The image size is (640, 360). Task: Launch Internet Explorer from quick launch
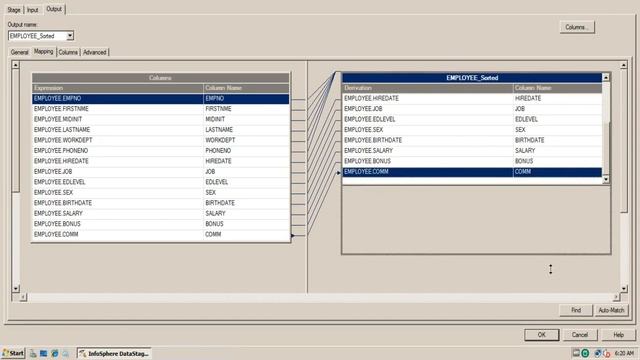point(54,353)
